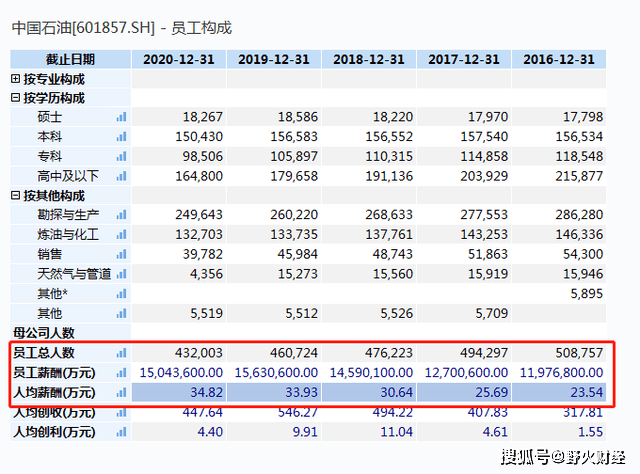Screen dimensions: 640x474
Task: Click the 人均创利(万元) row label
Action: point(54,432)
